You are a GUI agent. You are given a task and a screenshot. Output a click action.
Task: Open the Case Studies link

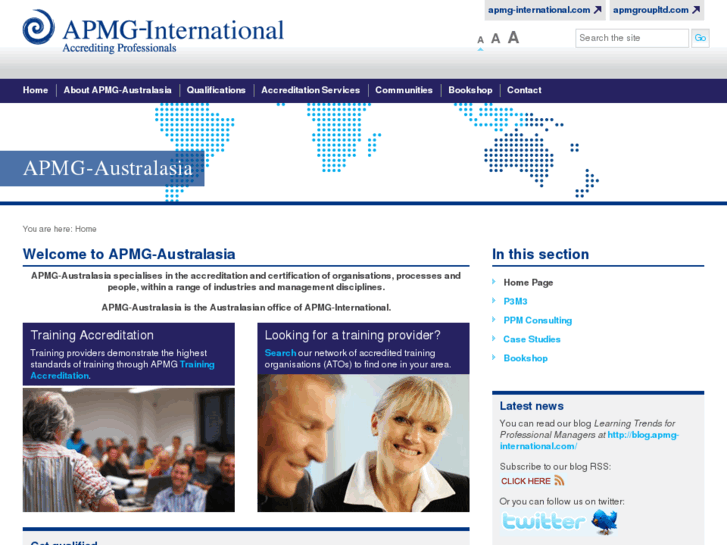click(x=532, y=340)
